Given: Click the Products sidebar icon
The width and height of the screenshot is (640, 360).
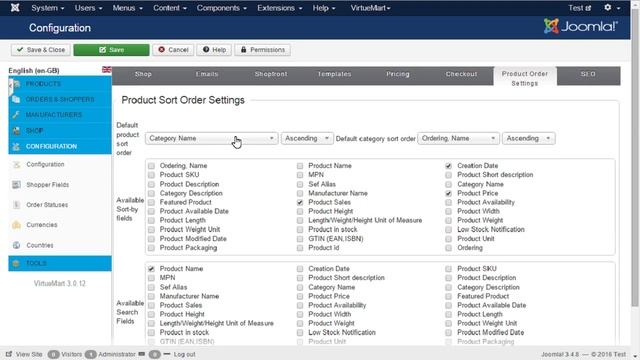Looking at the screenshot, I should pos(16,84).
